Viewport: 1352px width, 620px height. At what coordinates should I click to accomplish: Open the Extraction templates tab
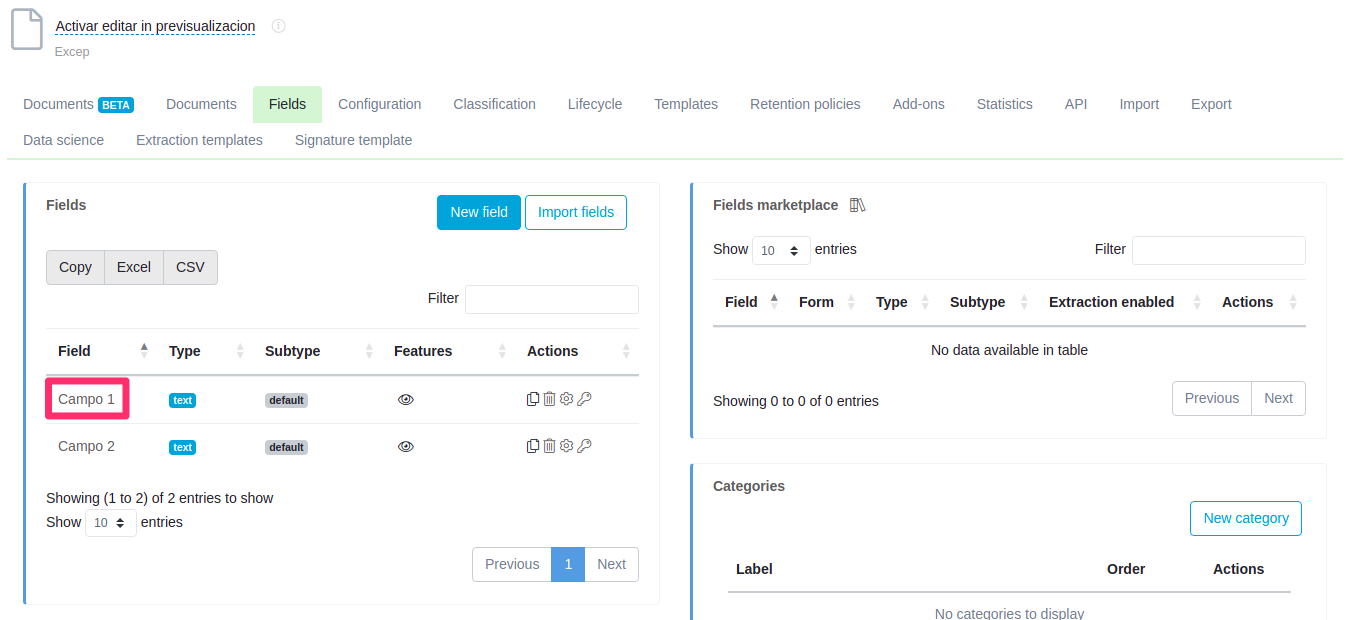pyautogui.click(x=199, y=140)
